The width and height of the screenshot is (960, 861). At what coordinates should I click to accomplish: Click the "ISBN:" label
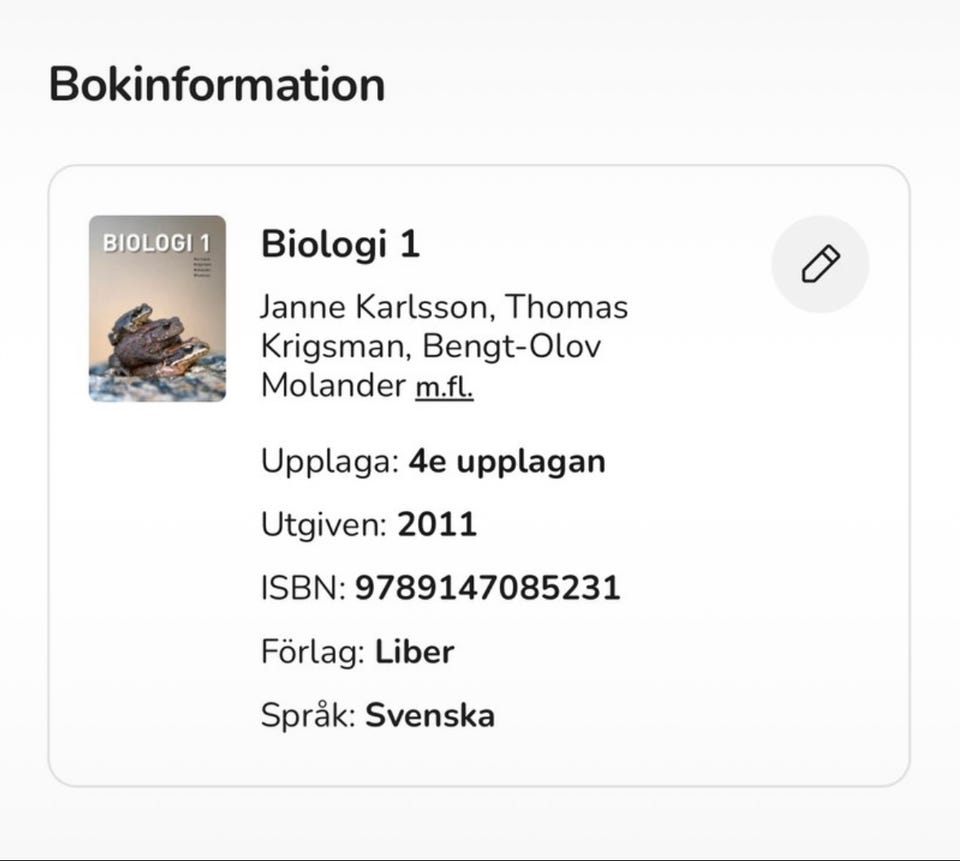(303, 588)
